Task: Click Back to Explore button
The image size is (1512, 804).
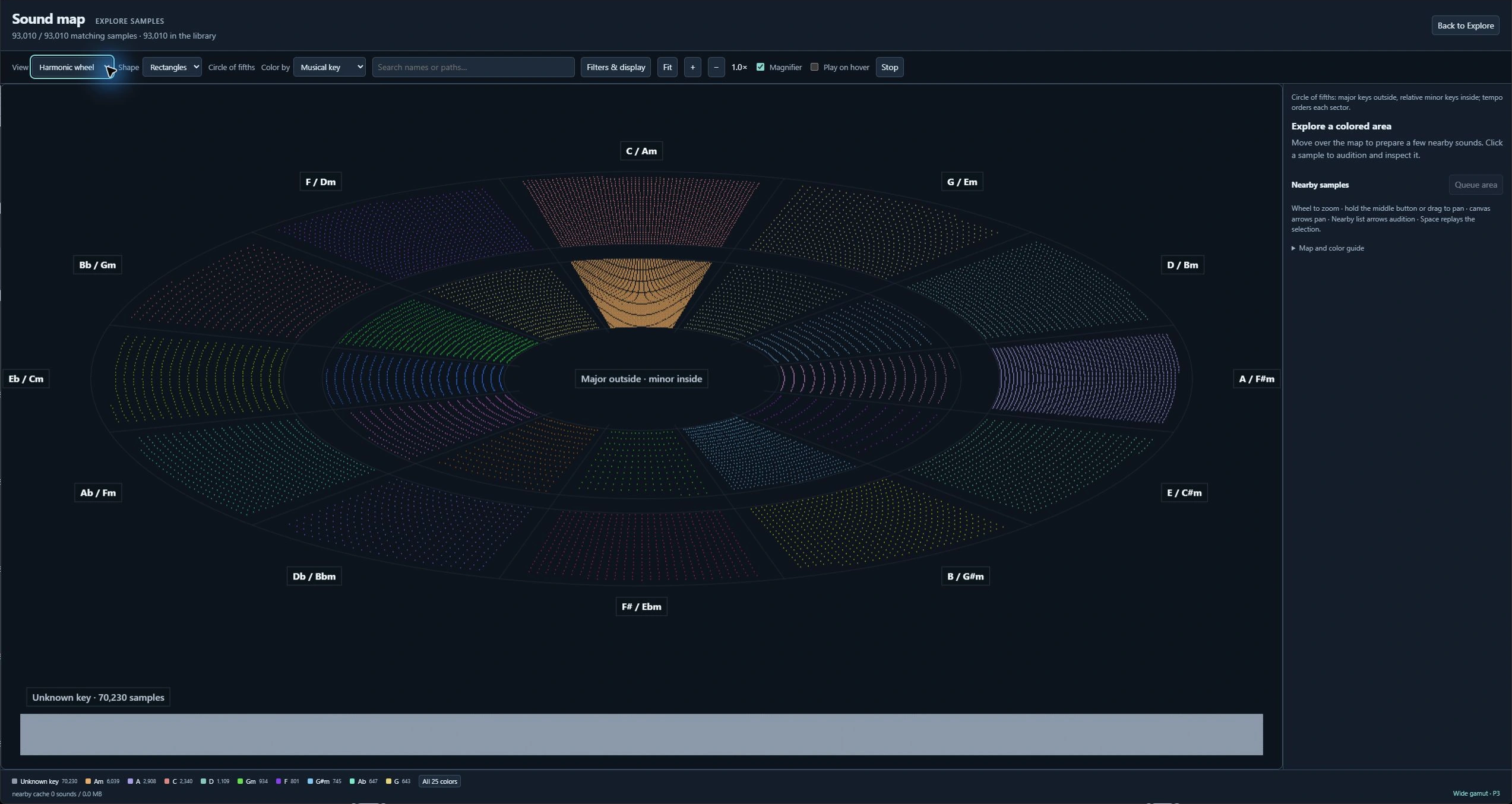Action: (x=1465, y=26)
